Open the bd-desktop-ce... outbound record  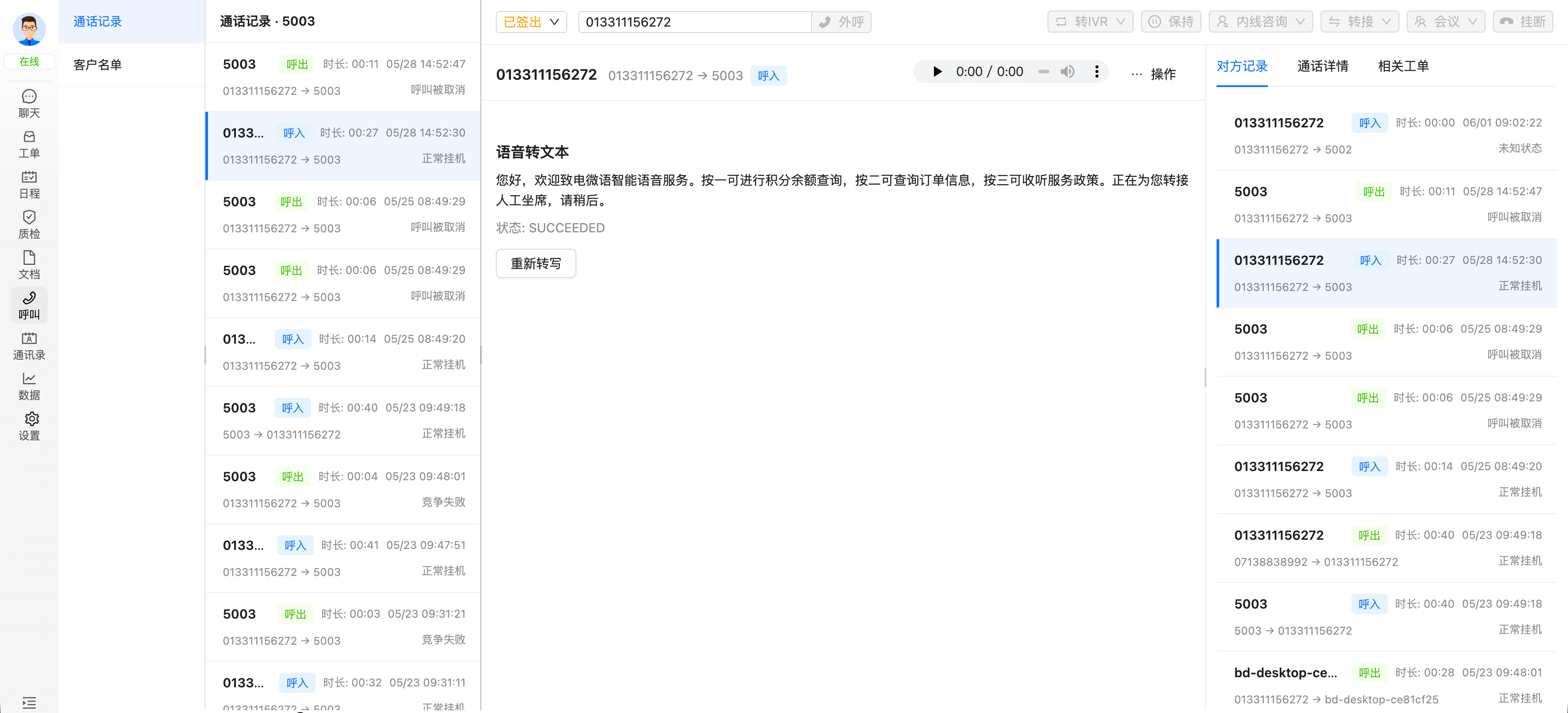(x=1387, y=682)
